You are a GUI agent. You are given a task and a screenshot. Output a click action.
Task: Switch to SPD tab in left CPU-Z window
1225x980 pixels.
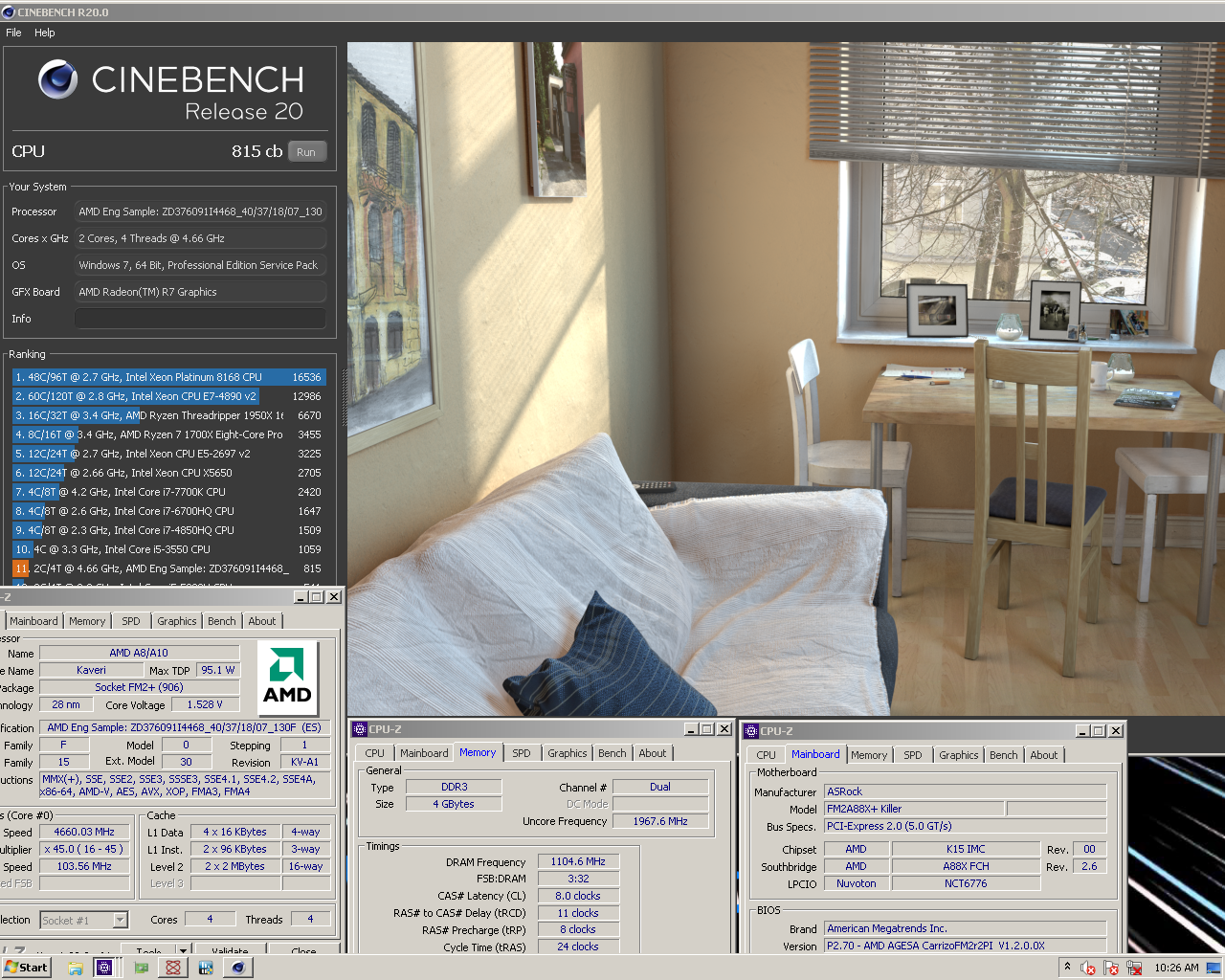(x=131, y=621)
